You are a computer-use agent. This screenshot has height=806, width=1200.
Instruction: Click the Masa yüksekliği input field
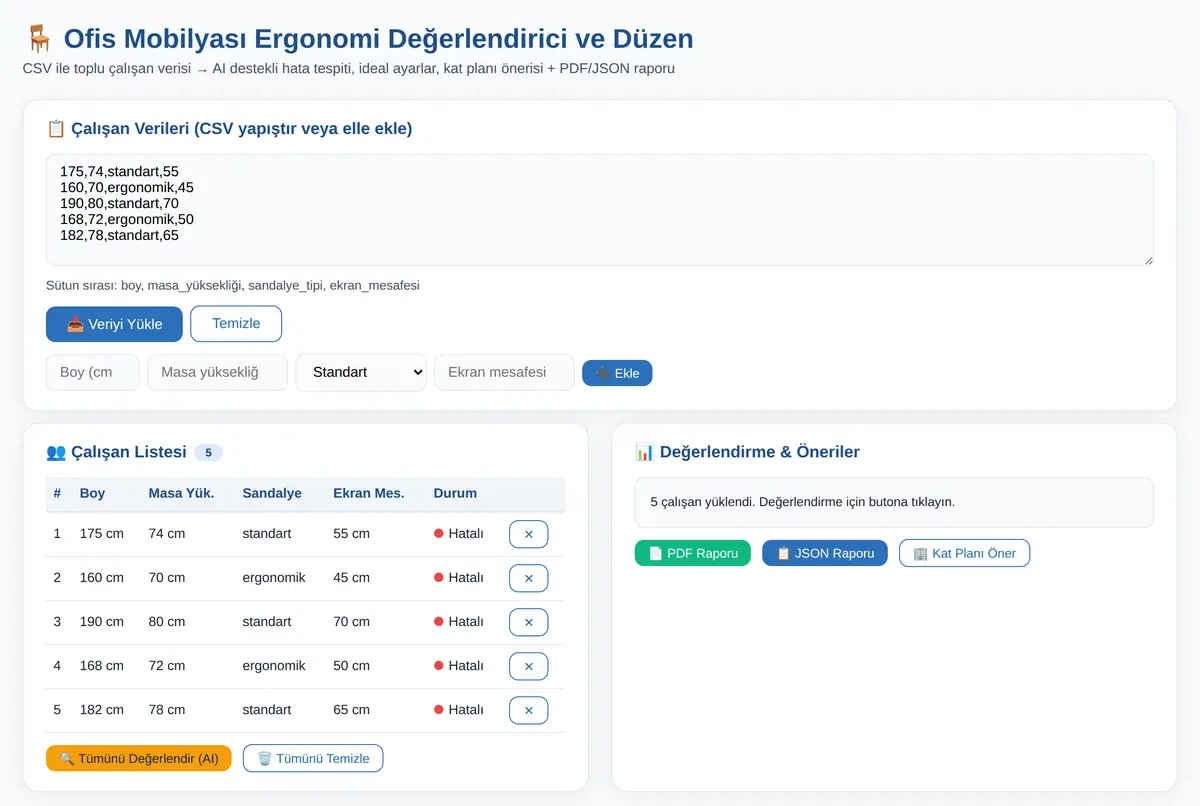[x=217, y=372]
